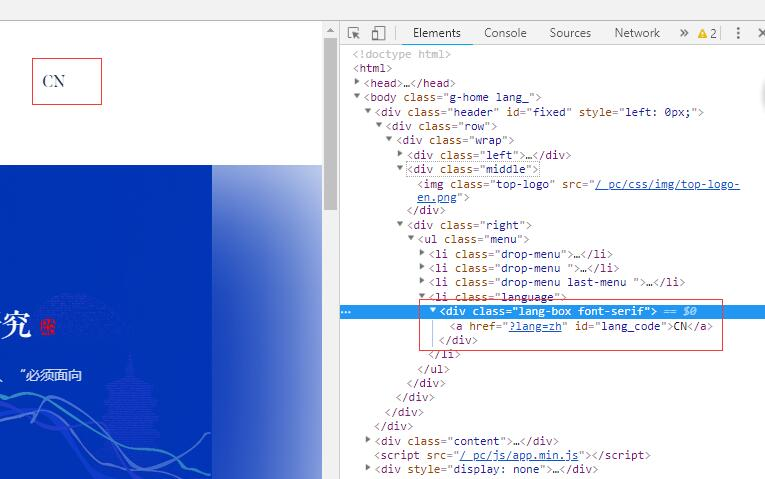Click the CN language link on page
Viewport: 765px width, 479px height.
click(54, 81)
